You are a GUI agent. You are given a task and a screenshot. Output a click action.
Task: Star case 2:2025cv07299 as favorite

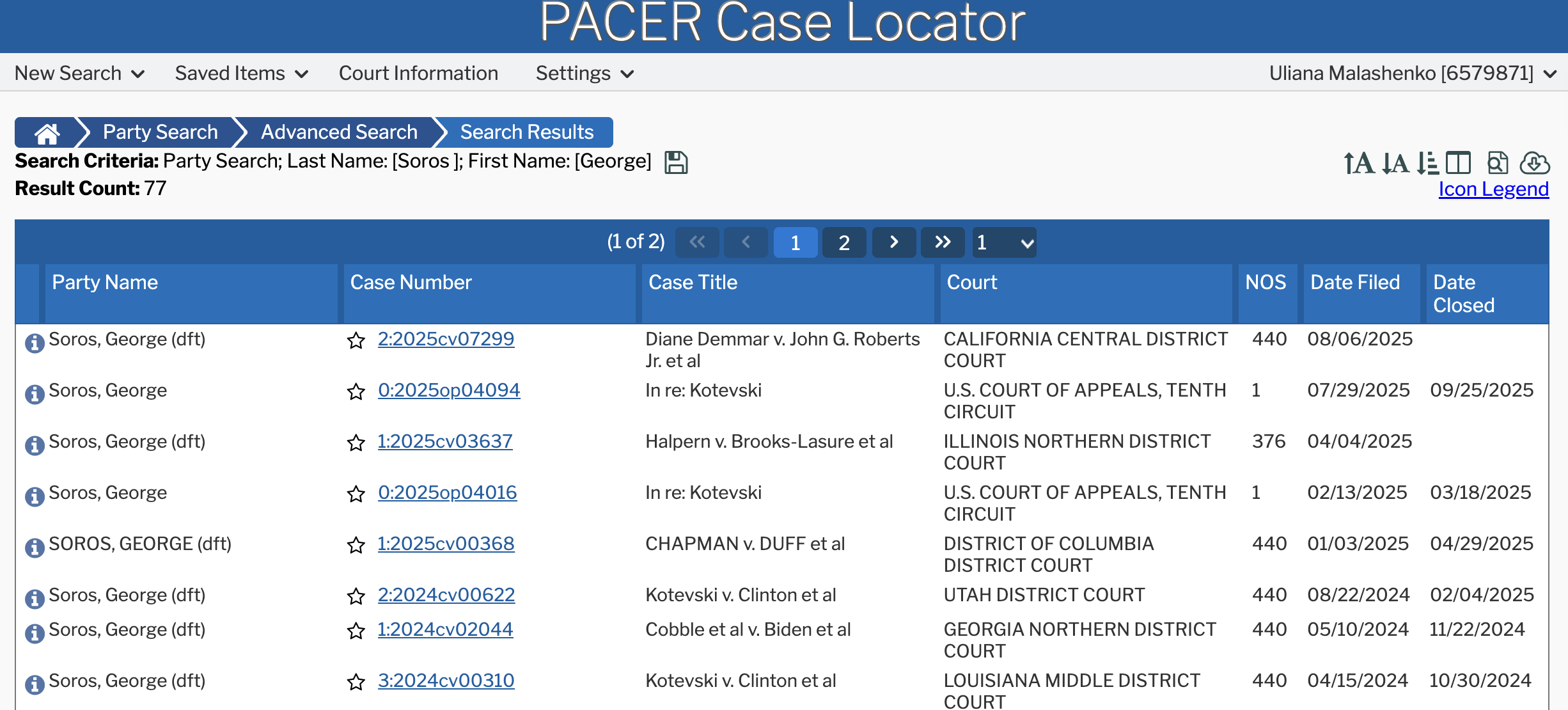click(x=356, y=340)
